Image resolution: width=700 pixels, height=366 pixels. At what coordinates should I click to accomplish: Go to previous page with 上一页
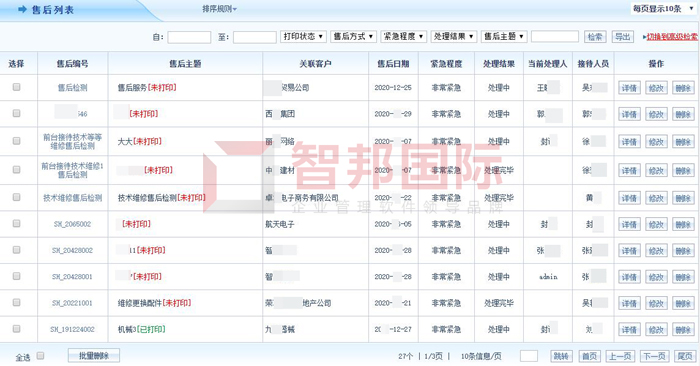[x=621, y=356]
